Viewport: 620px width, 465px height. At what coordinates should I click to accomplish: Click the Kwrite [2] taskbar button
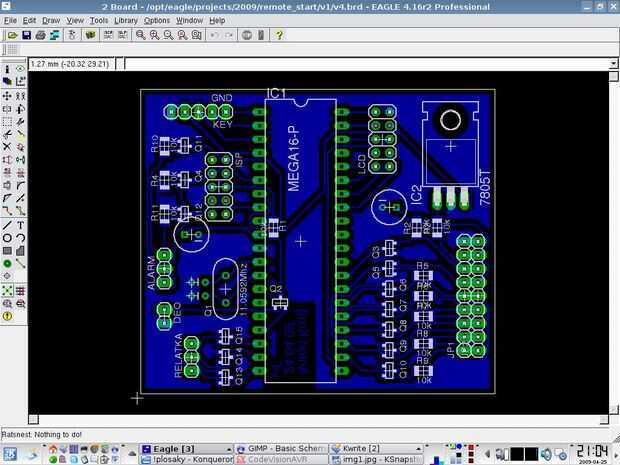376,449
